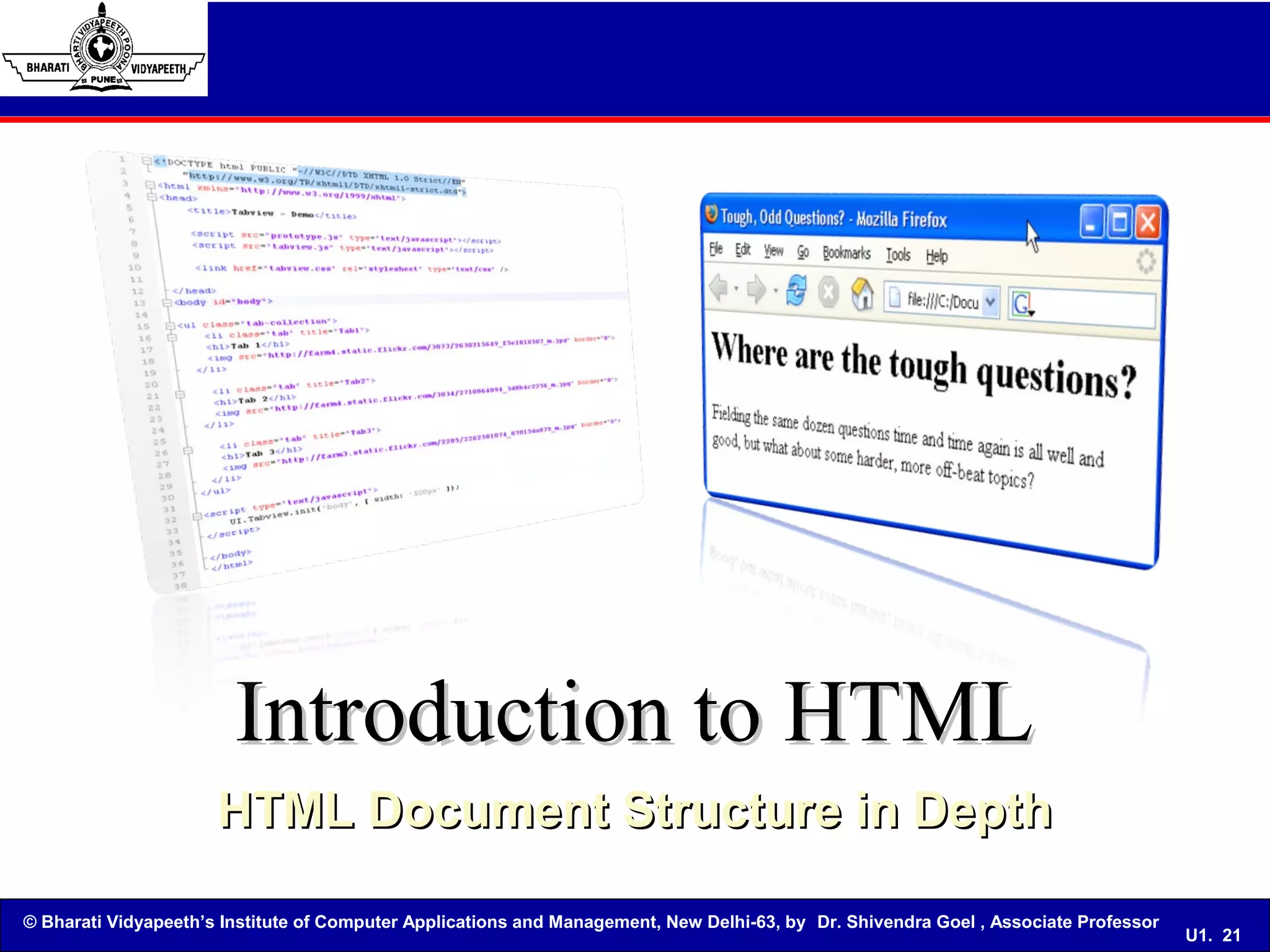Go to the Home page icon

tap(862, 294)
